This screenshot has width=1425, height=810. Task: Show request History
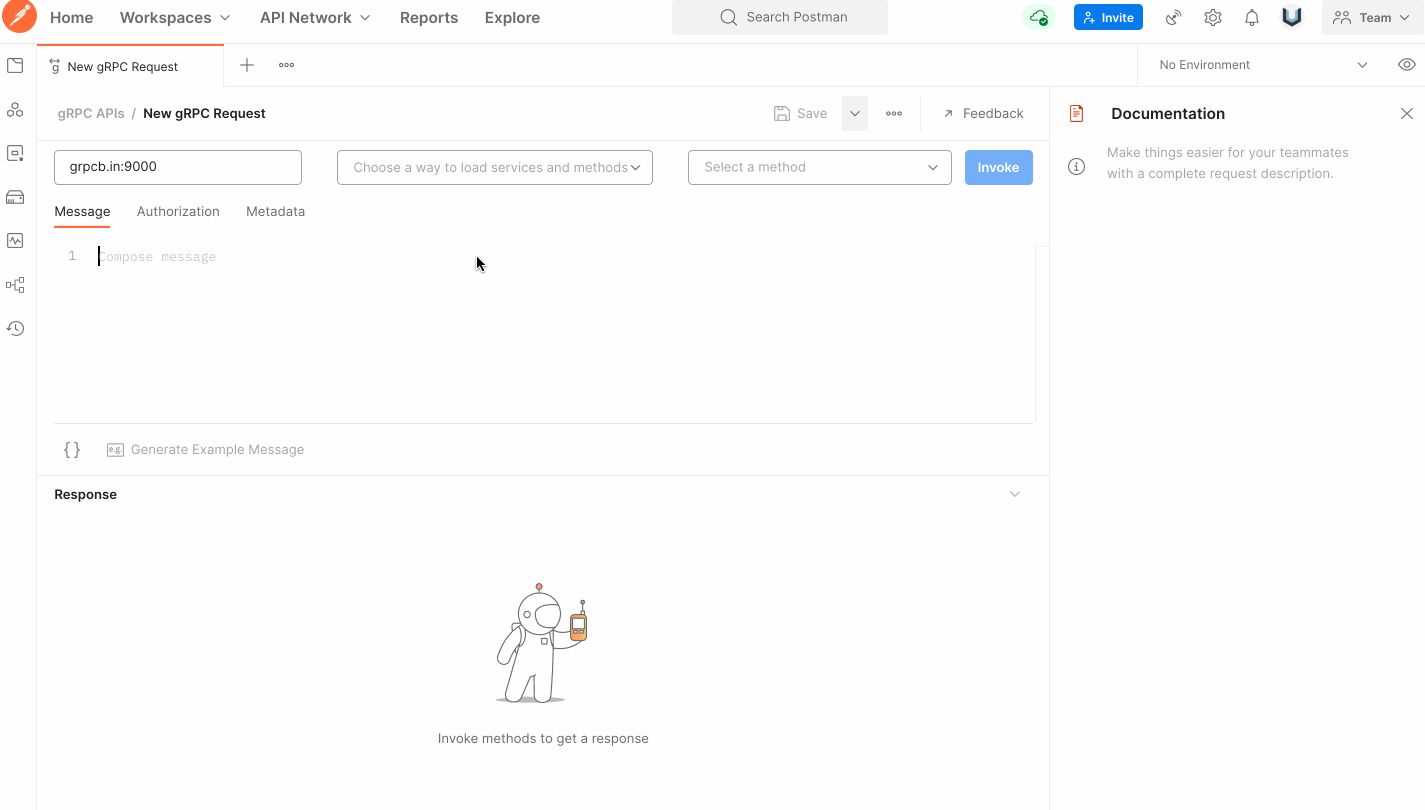[15, 328]
